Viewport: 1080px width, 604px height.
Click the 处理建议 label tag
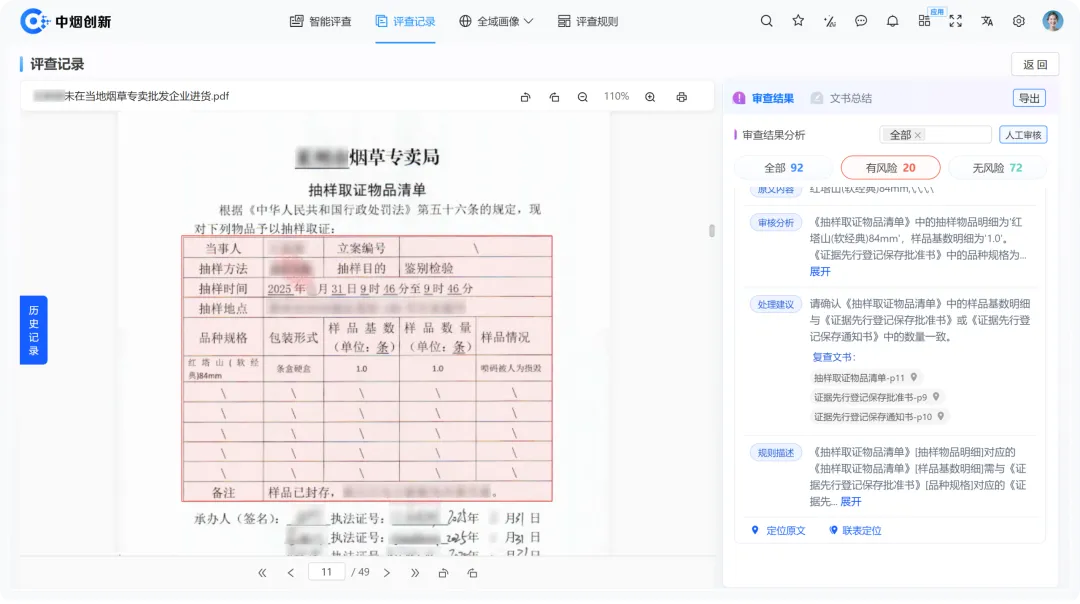(x=776, y=304)
